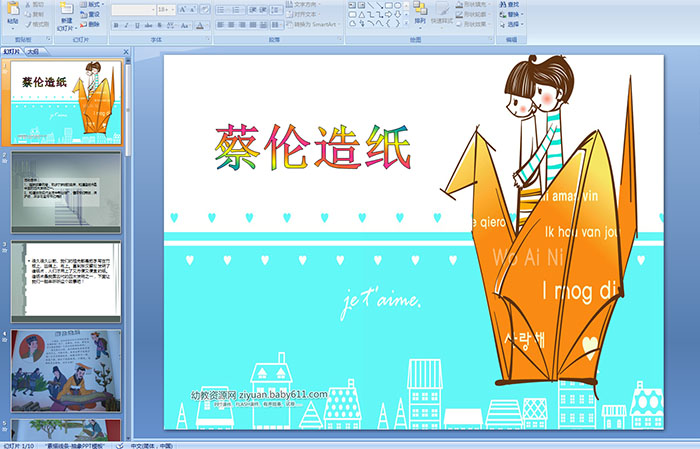Switch to the Outline (大纲) pane tab
The width and height of the screenshot is (700, 449).
(x=34, y=52)
